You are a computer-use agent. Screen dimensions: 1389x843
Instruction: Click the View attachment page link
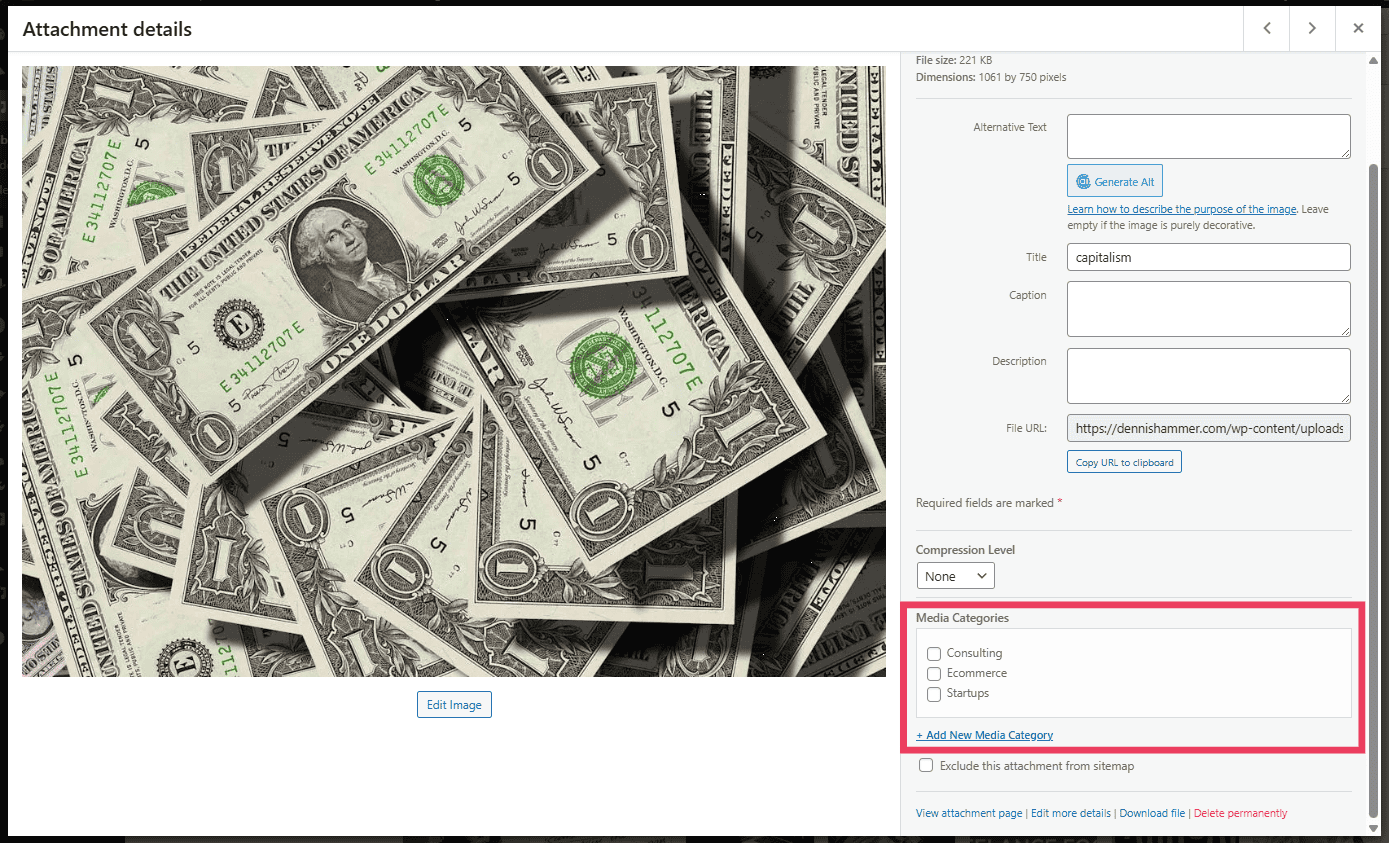(x=968, y=812)
